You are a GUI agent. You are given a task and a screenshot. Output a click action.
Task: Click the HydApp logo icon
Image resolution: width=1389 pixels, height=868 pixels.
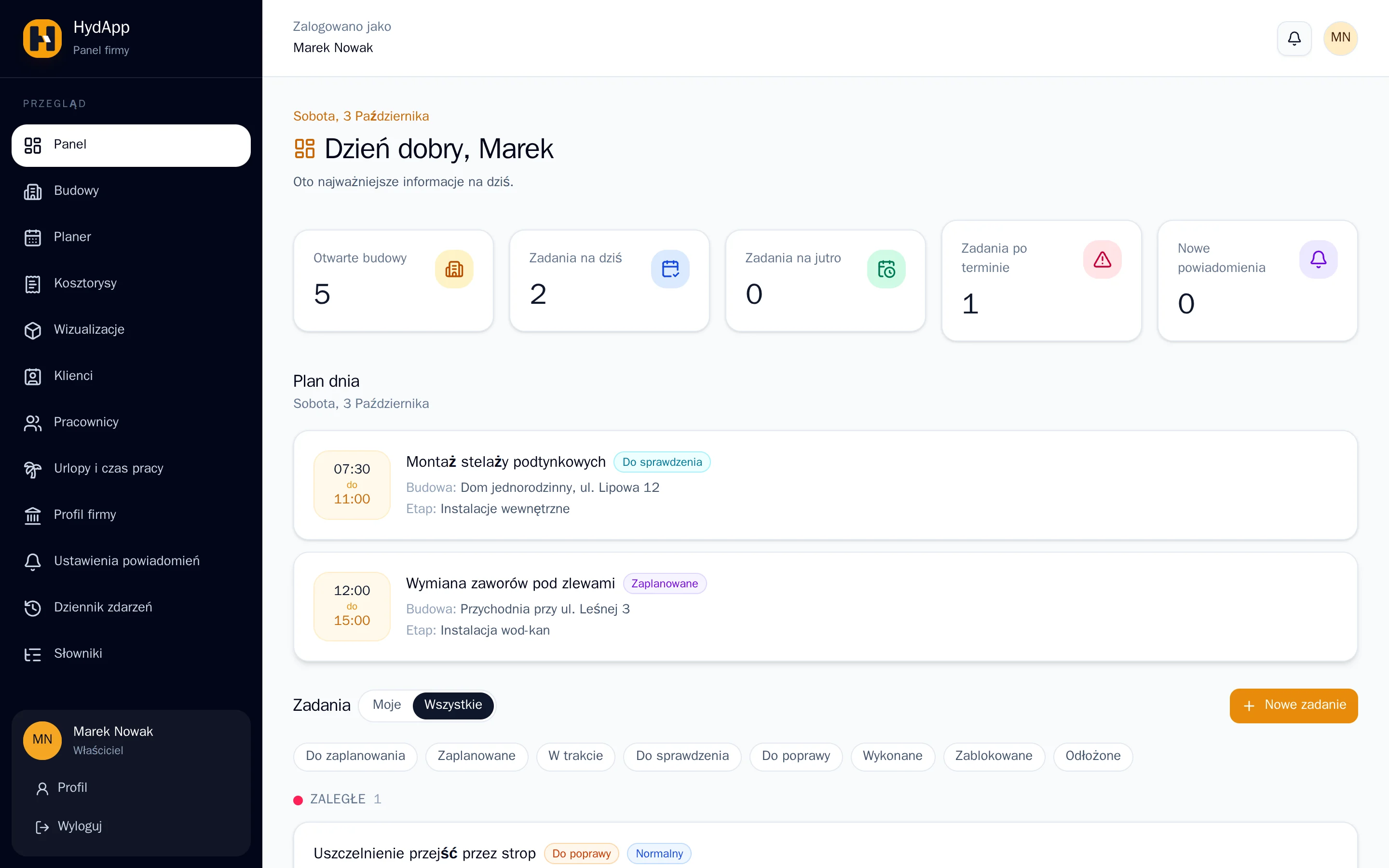pyautogui.click(x=42, y=38)
